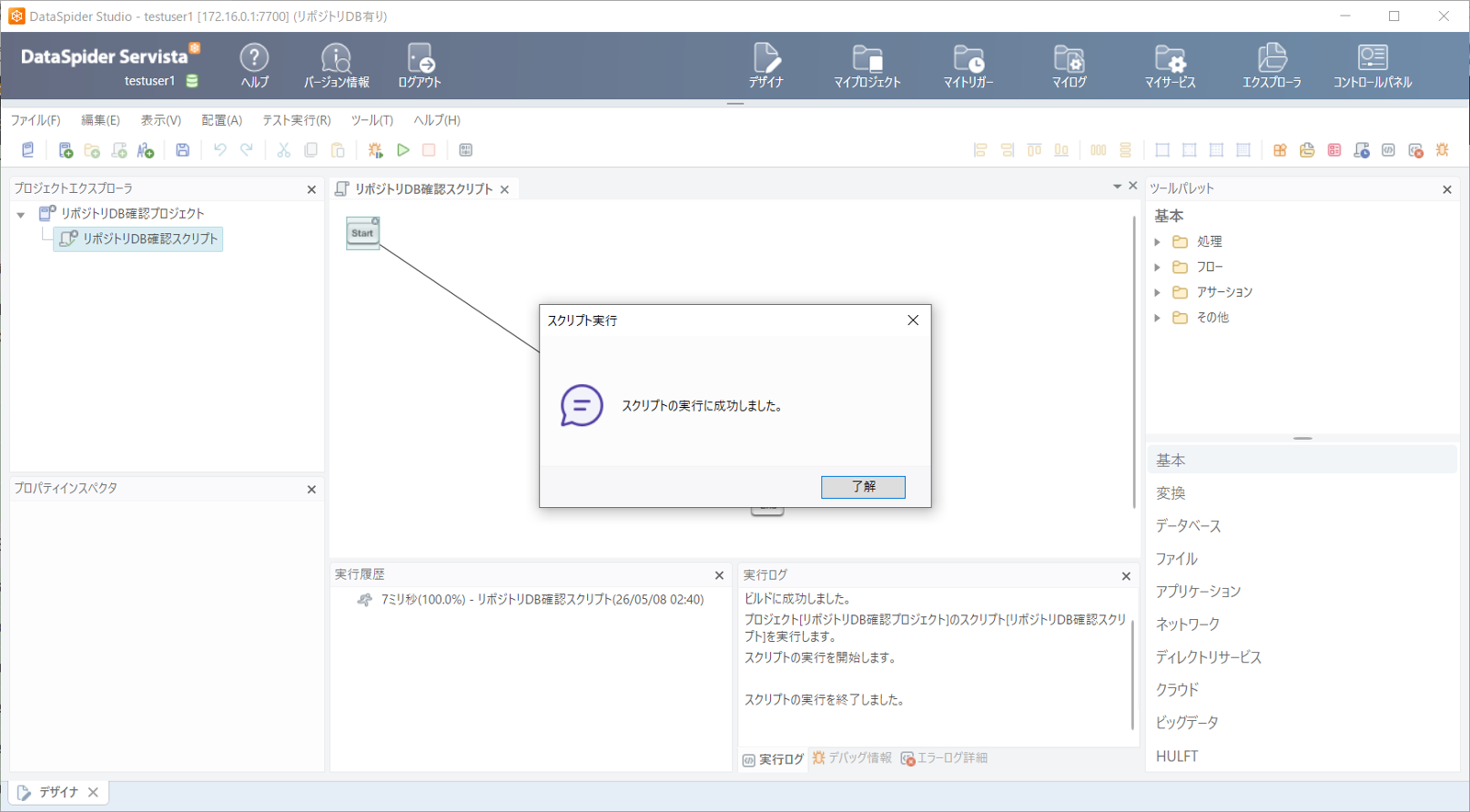Open マイプロジェクト from the header
The width and height of the screenshot is (1470, 812).
(x=867, y=65)
